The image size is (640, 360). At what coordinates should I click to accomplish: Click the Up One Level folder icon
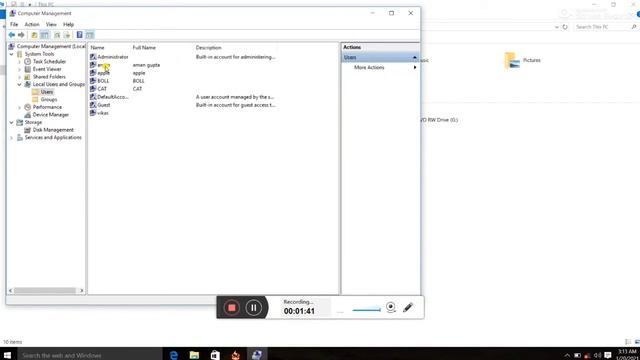coord(35,35)
